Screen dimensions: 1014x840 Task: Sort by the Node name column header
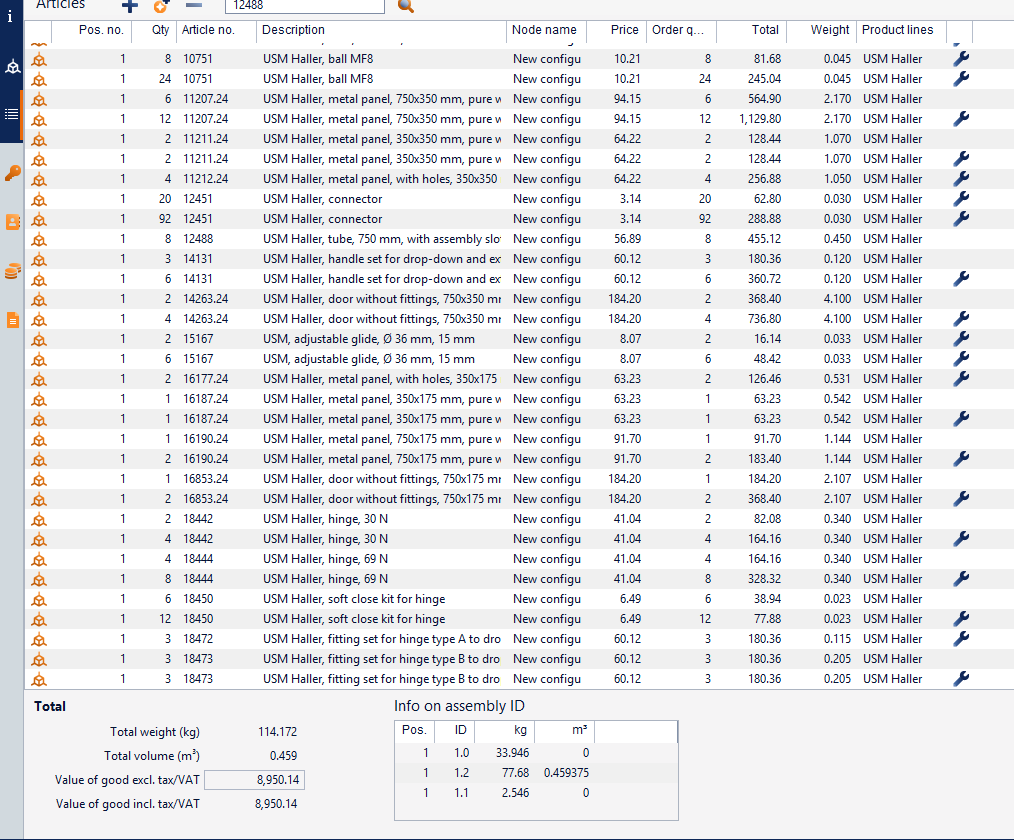546,30
